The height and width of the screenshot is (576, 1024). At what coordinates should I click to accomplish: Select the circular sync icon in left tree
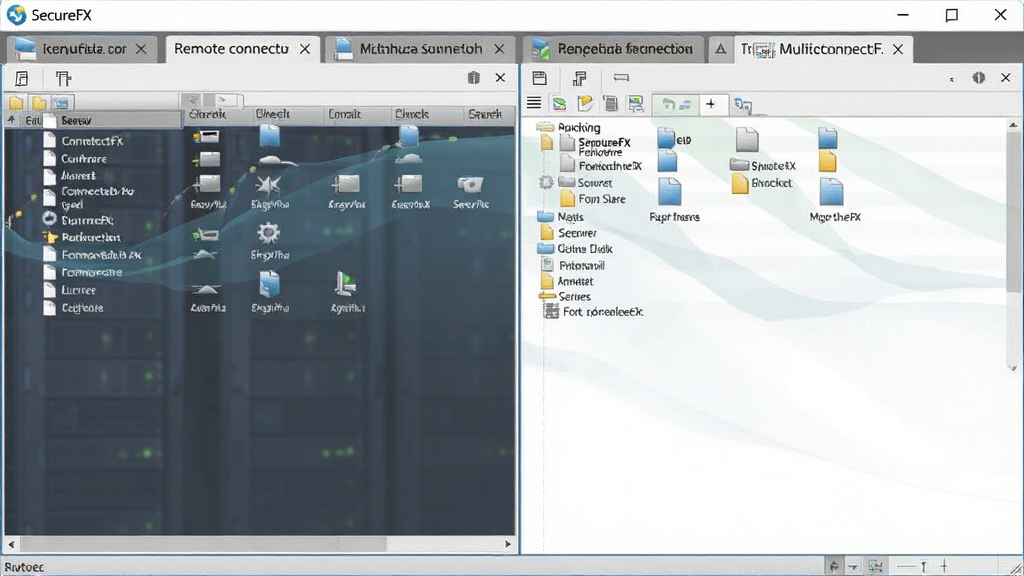(x=50, y=219)
